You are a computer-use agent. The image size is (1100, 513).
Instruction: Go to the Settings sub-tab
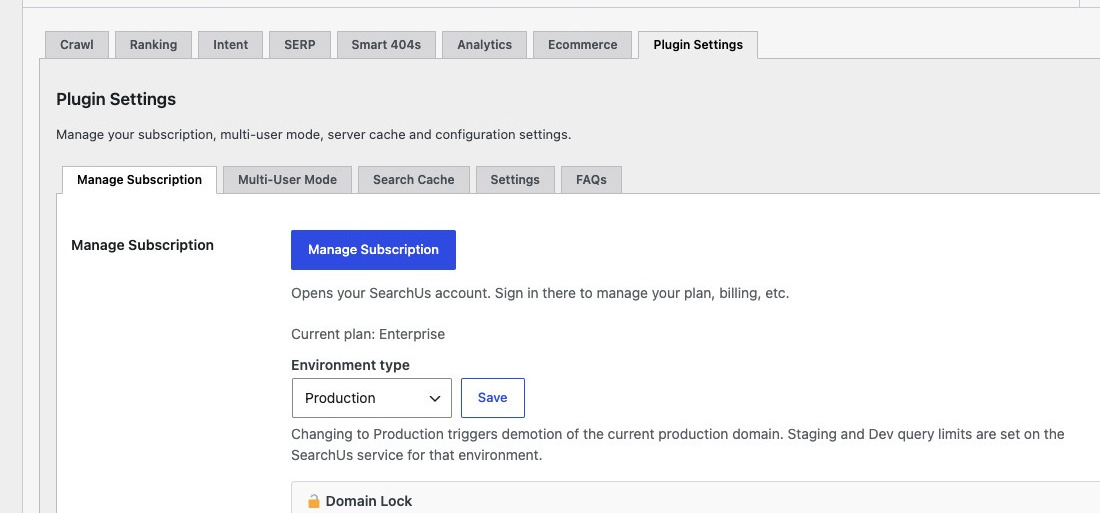(x=515, y=180)
